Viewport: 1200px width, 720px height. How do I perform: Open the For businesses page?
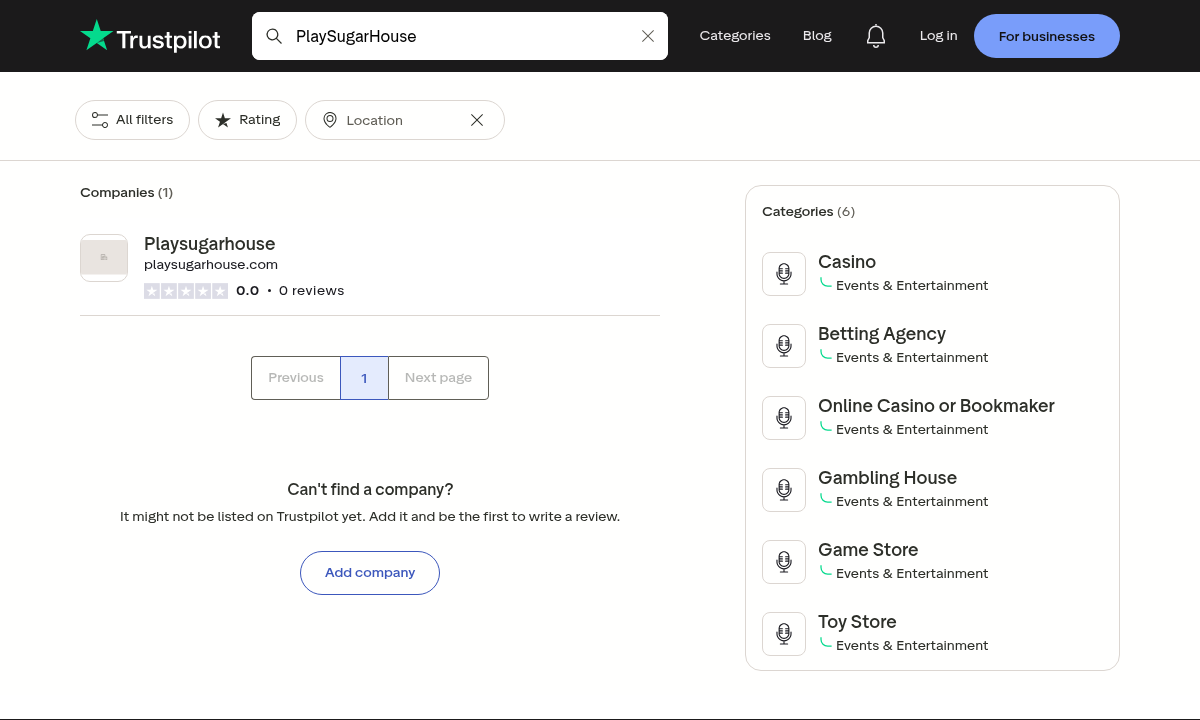[1047, 36]
